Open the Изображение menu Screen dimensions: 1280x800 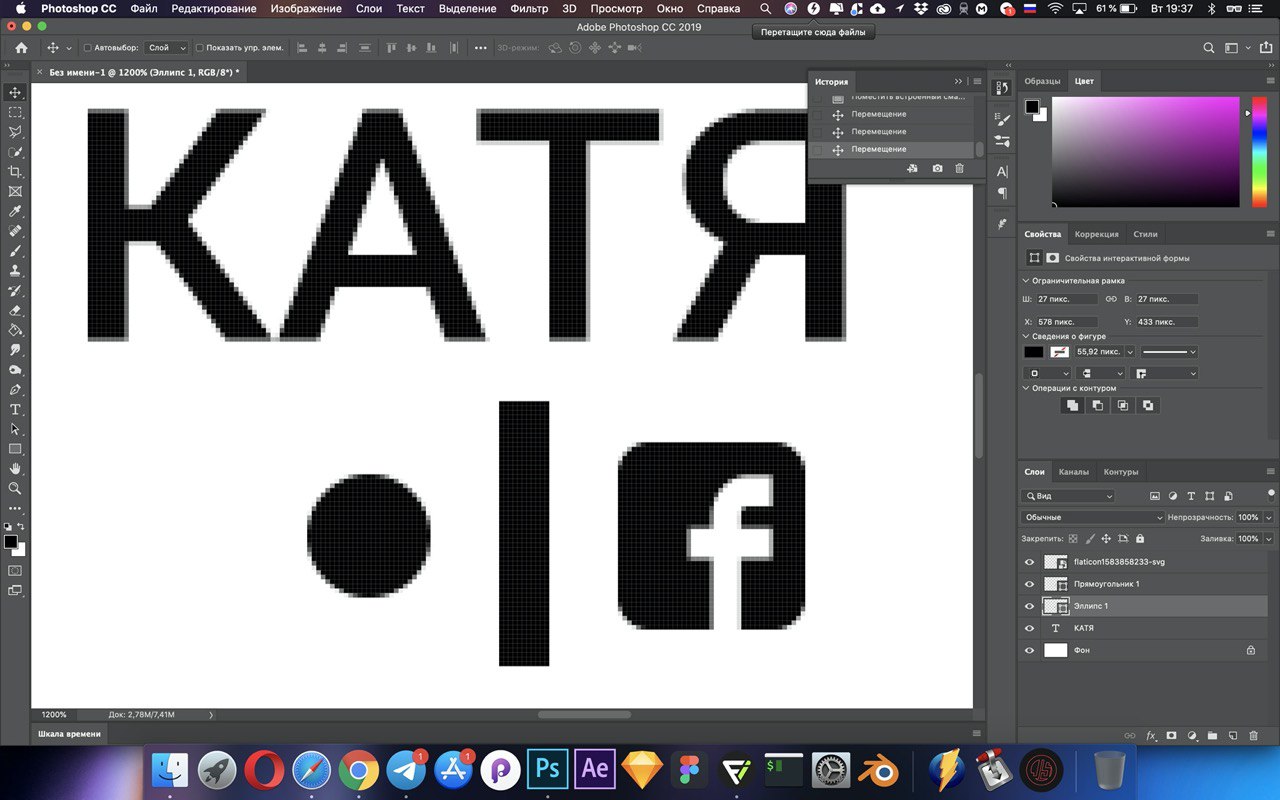(306, 8)
